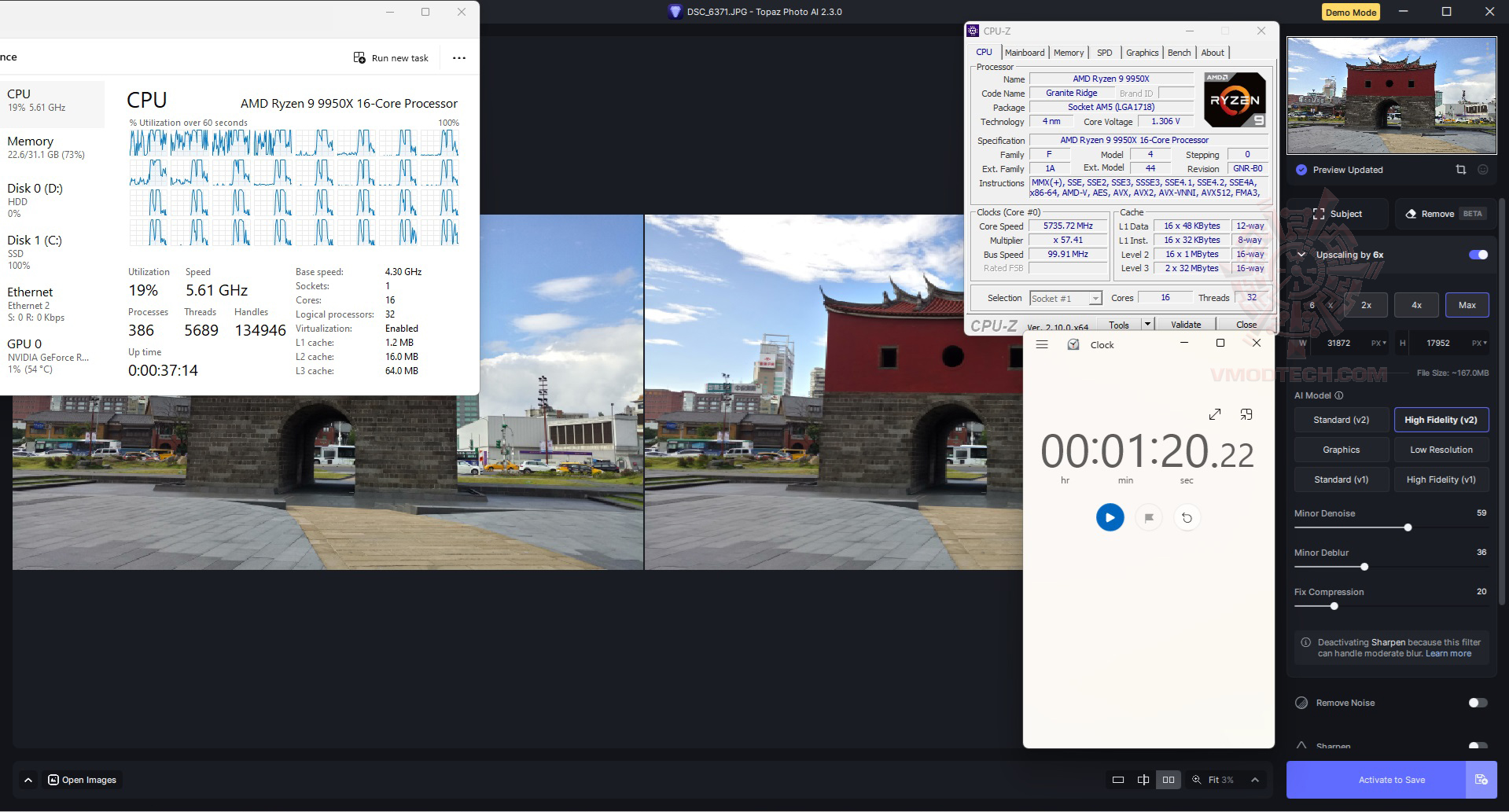This screenshot has height=812, width=1509.
Task: Click the CPU-Z title bar icon
Action: point(973,31)
